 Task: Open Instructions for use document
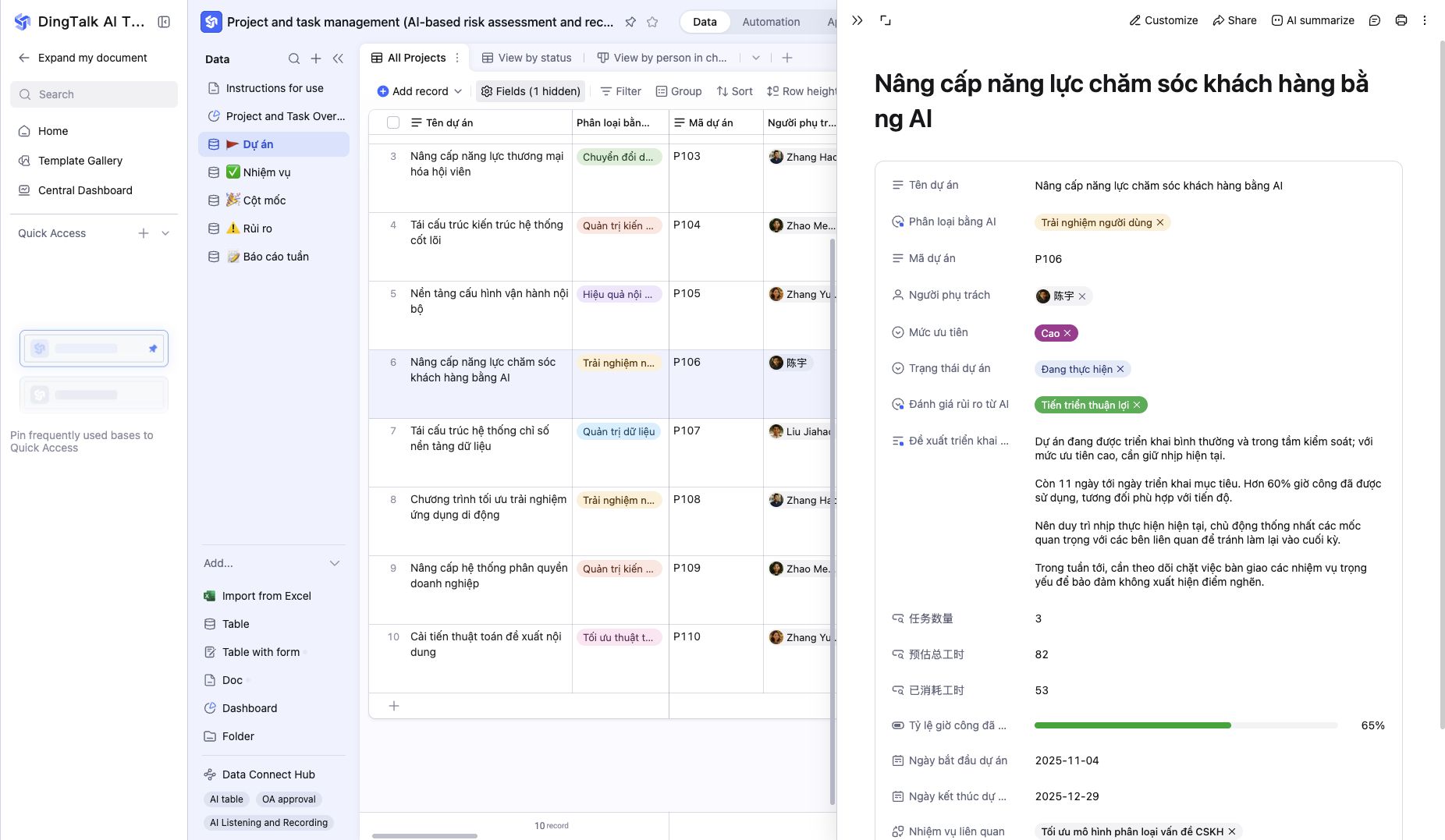pos(274,88)
